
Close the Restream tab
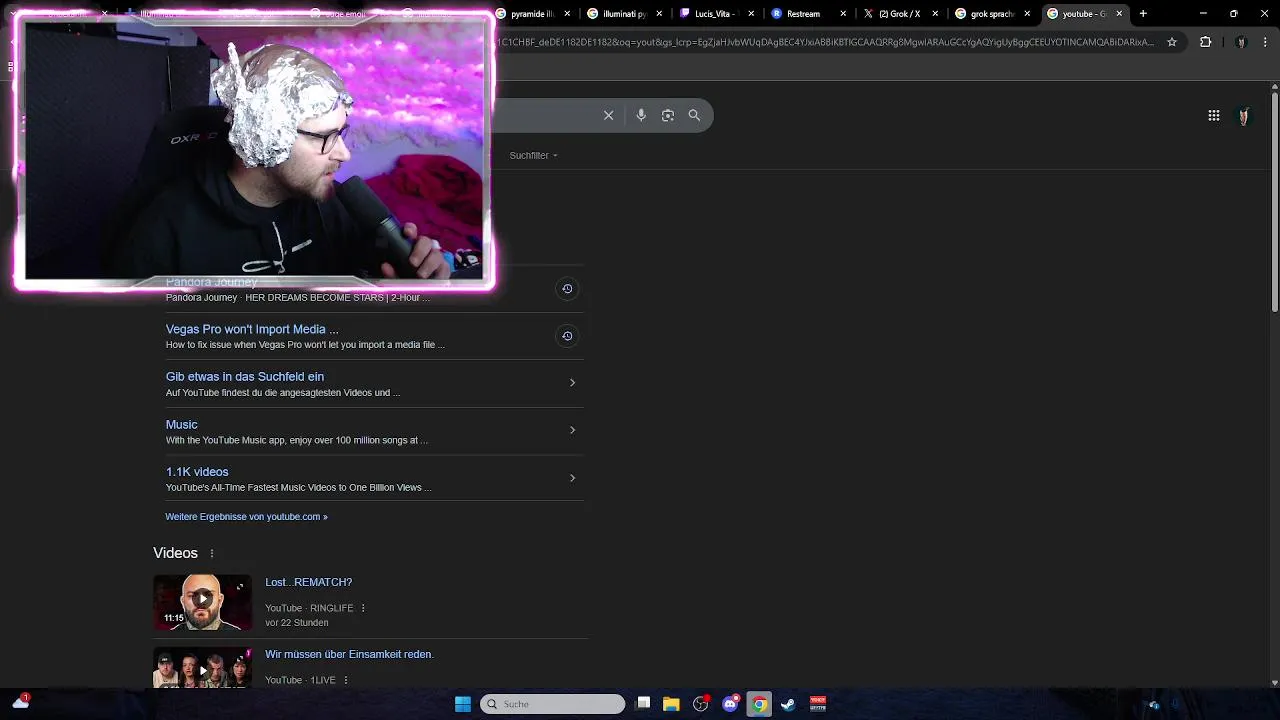843,14
